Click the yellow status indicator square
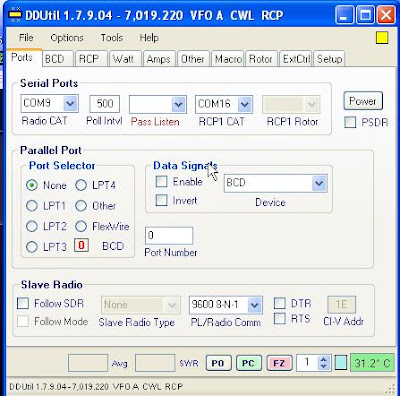This screenshot has width=400, height=396. coord(382,38)
